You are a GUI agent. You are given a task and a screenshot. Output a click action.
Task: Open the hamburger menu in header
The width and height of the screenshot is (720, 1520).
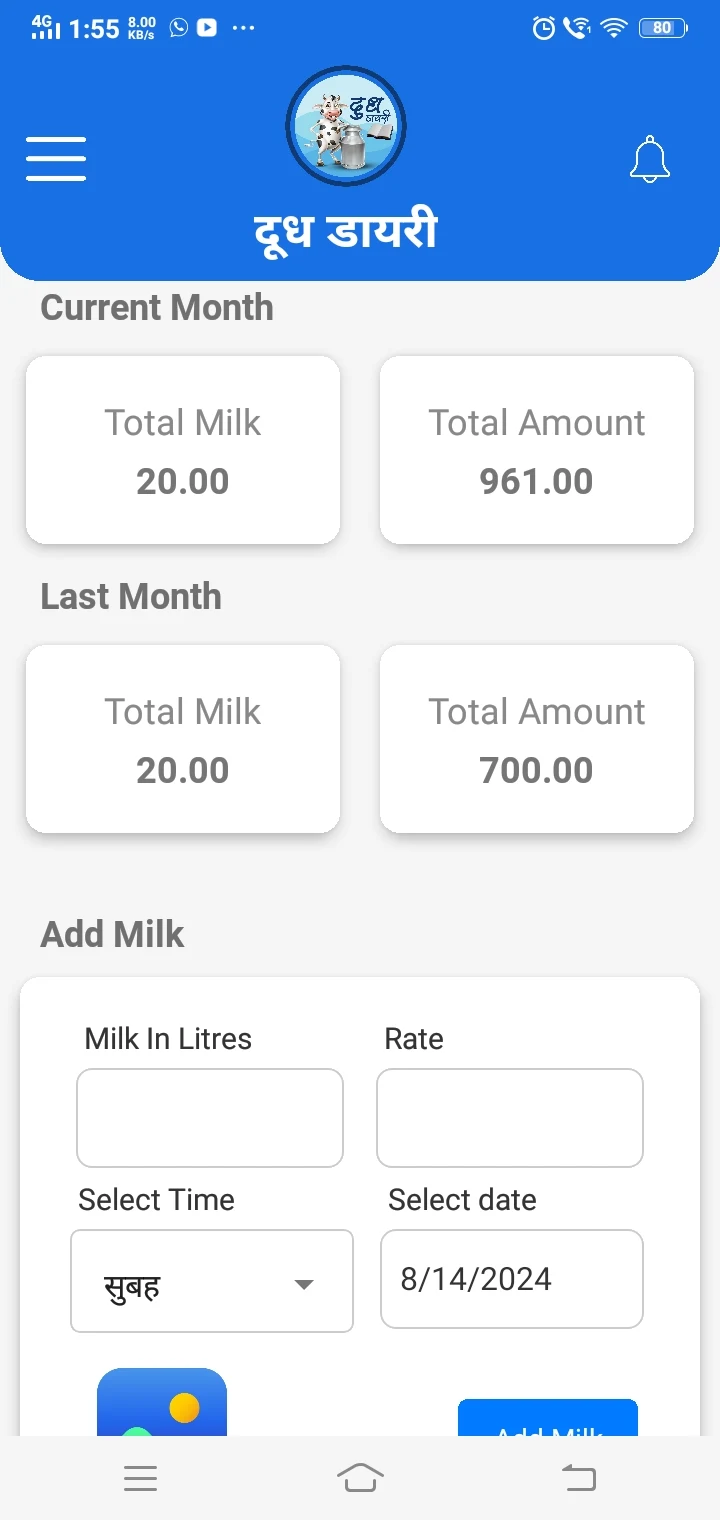pos(56,159)
